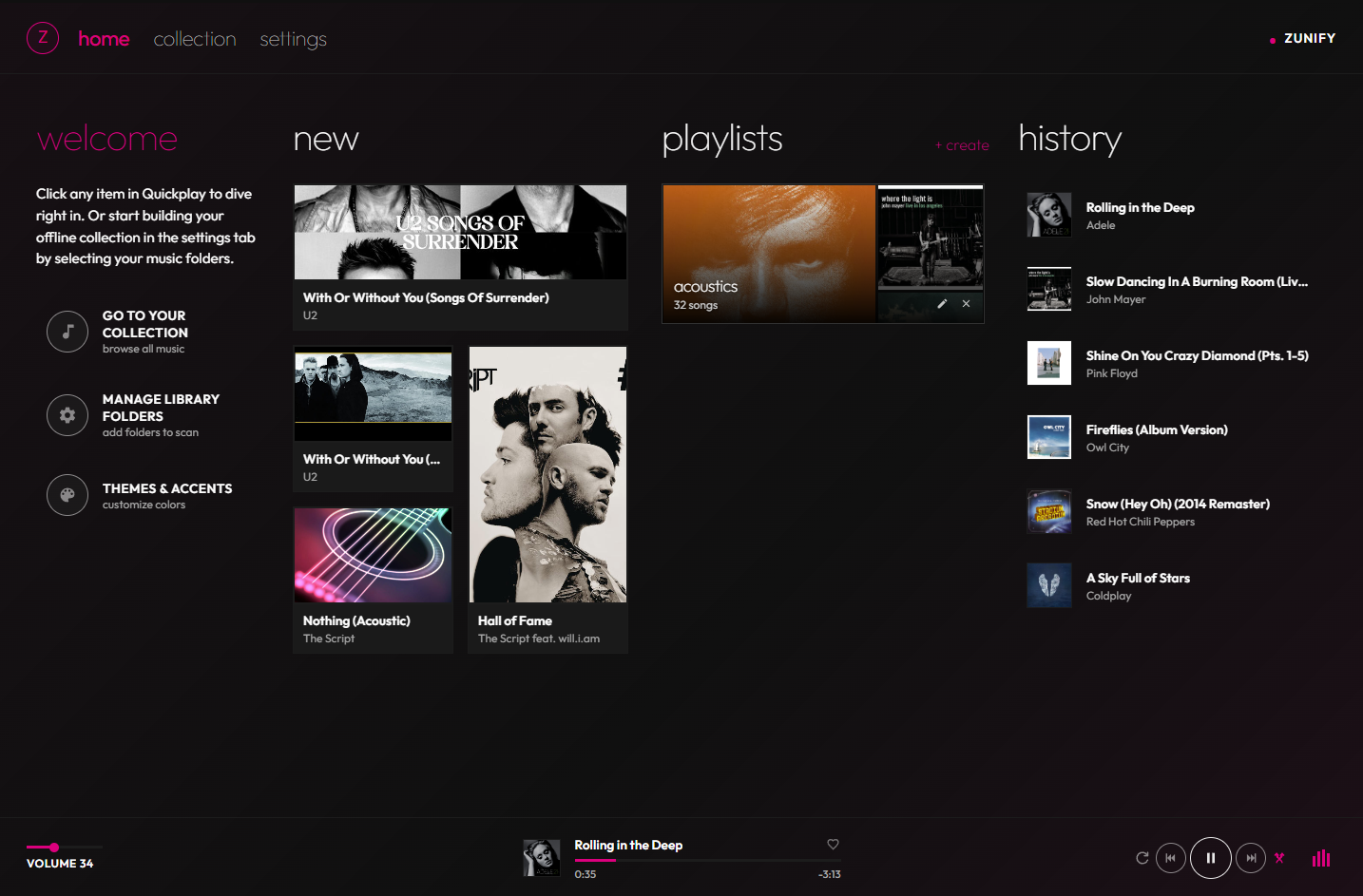Click the ZUNIFY profile label
The height and width of the screenshot is (896, 1363).
tap(1310, 38)
